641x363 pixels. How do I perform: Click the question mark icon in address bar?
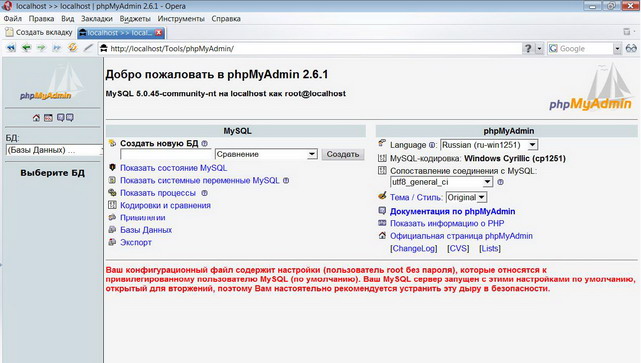[528, 48]
